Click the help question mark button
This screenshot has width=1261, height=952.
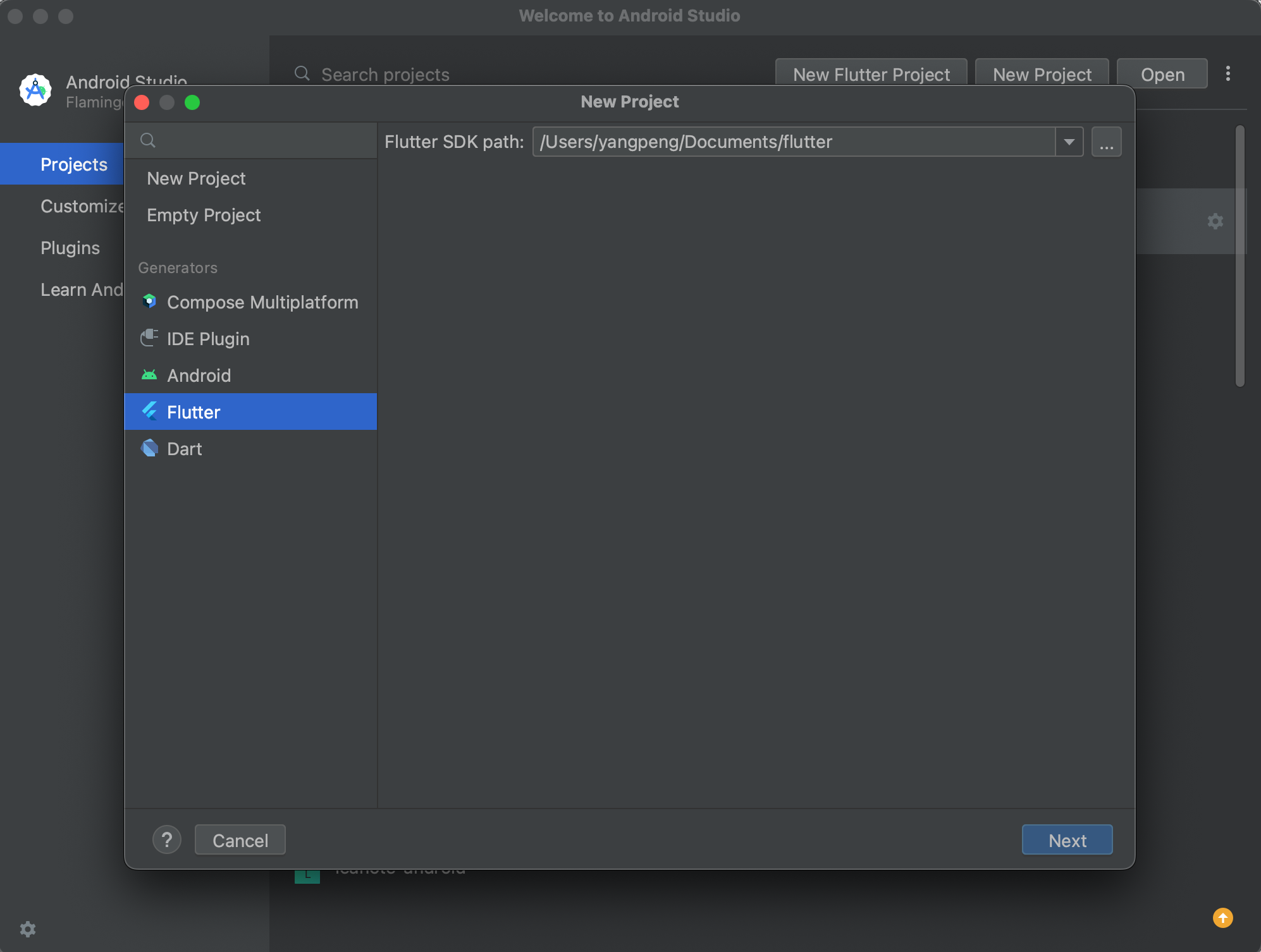pyautogui.click(x=167, y=839)
